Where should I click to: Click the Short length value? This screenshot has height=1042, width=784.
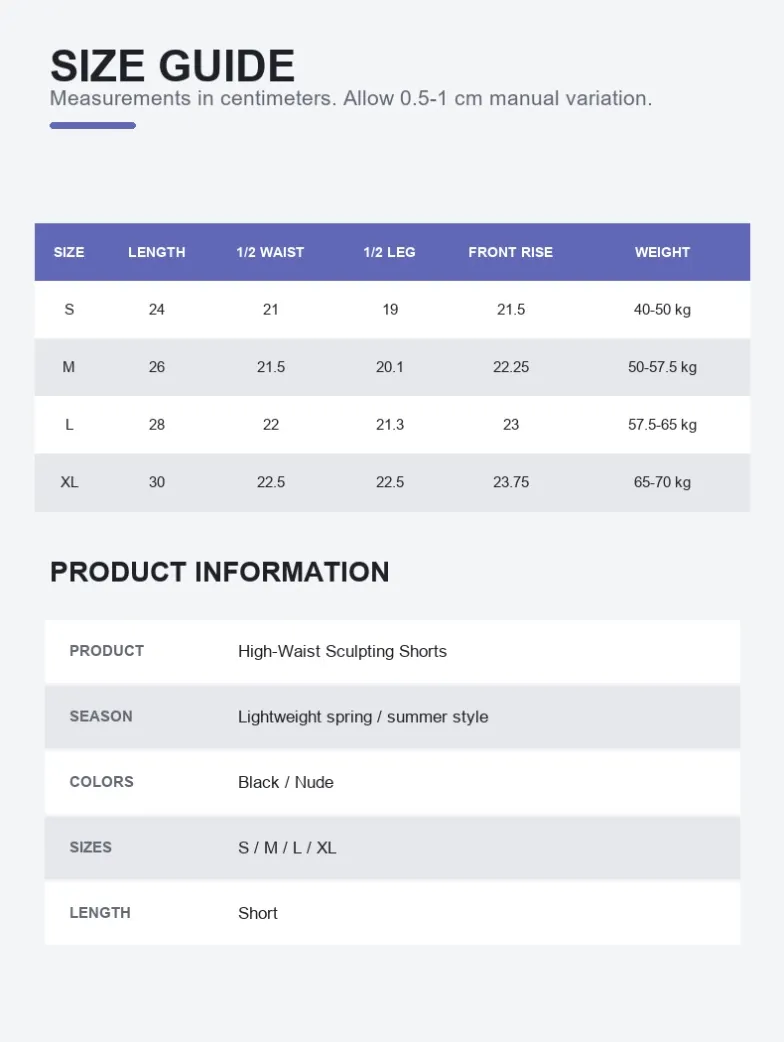point(258,913)
